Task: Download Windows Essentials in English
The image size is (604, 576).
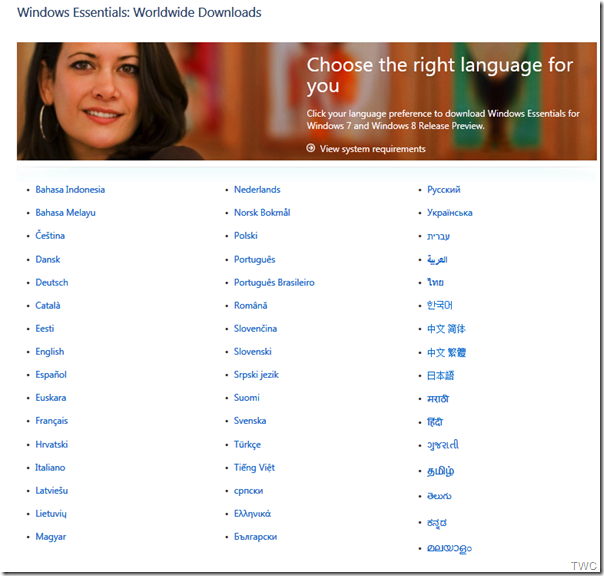Action: coord(50,352)
